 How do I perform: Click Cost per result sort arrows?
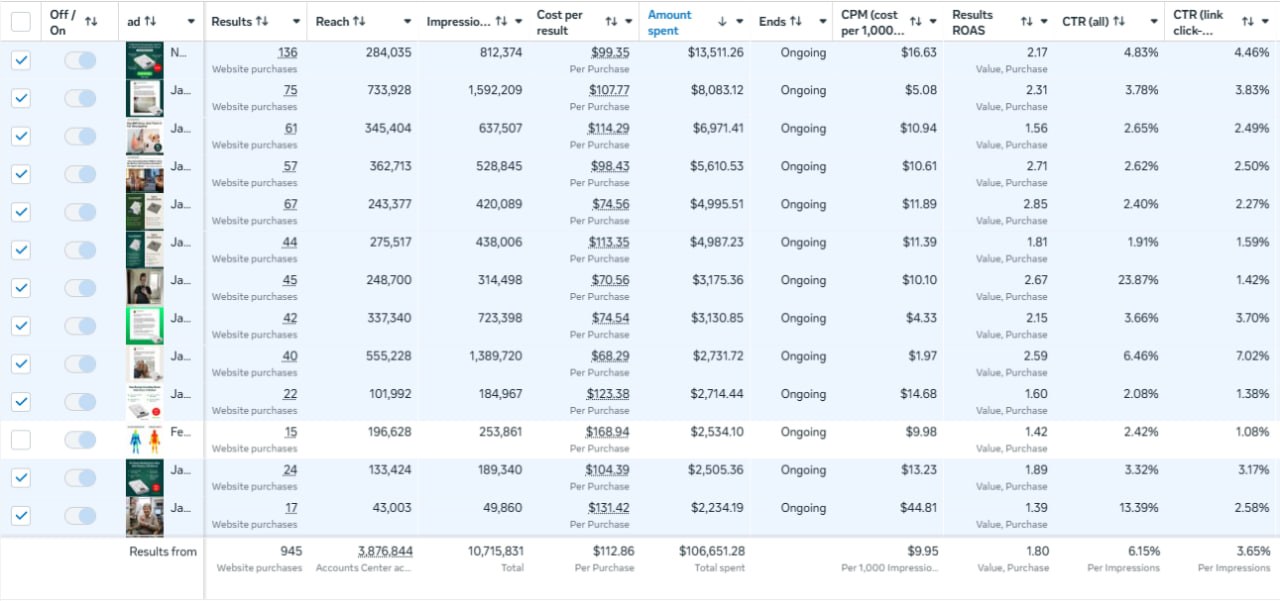tap(611, 21)
